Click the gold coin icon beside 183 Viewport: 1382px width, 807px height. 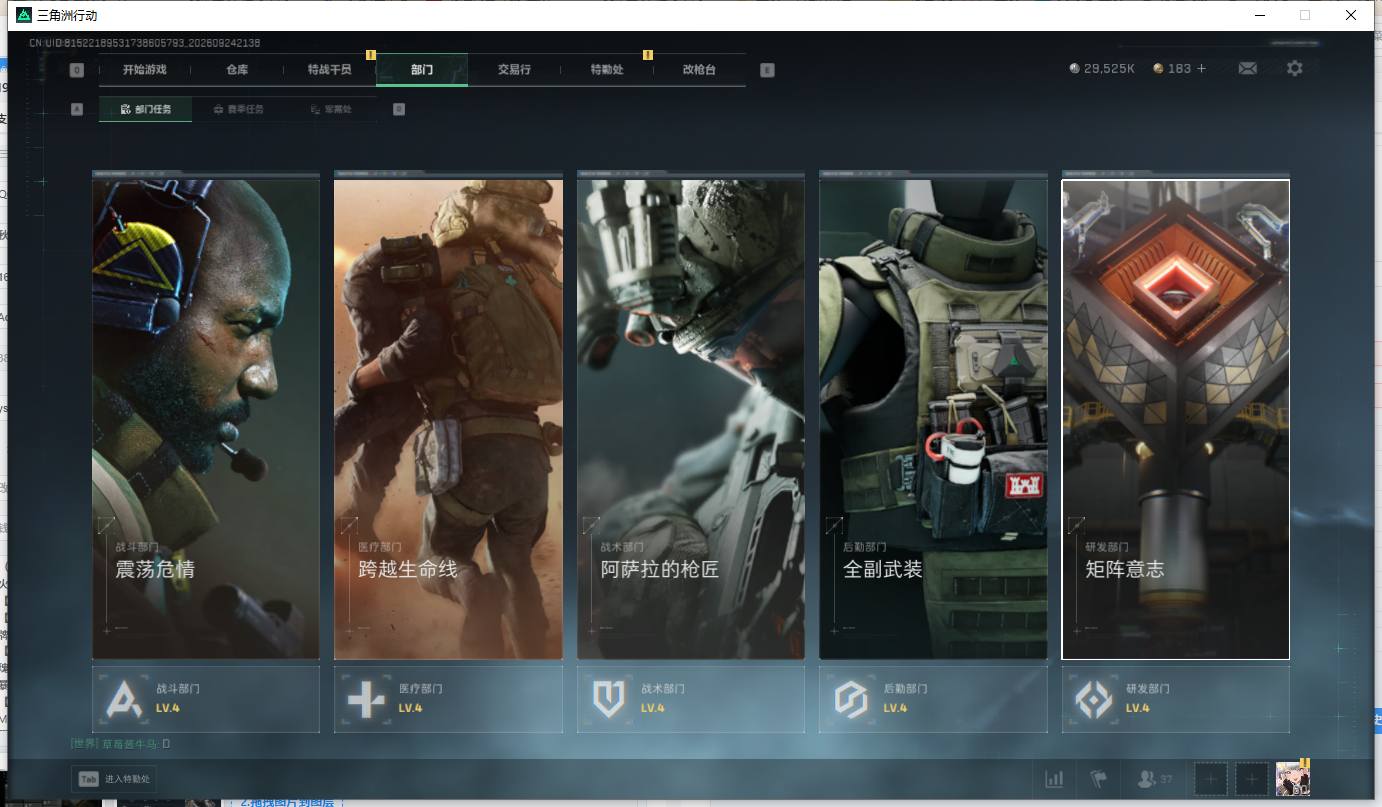(1158, 69)
